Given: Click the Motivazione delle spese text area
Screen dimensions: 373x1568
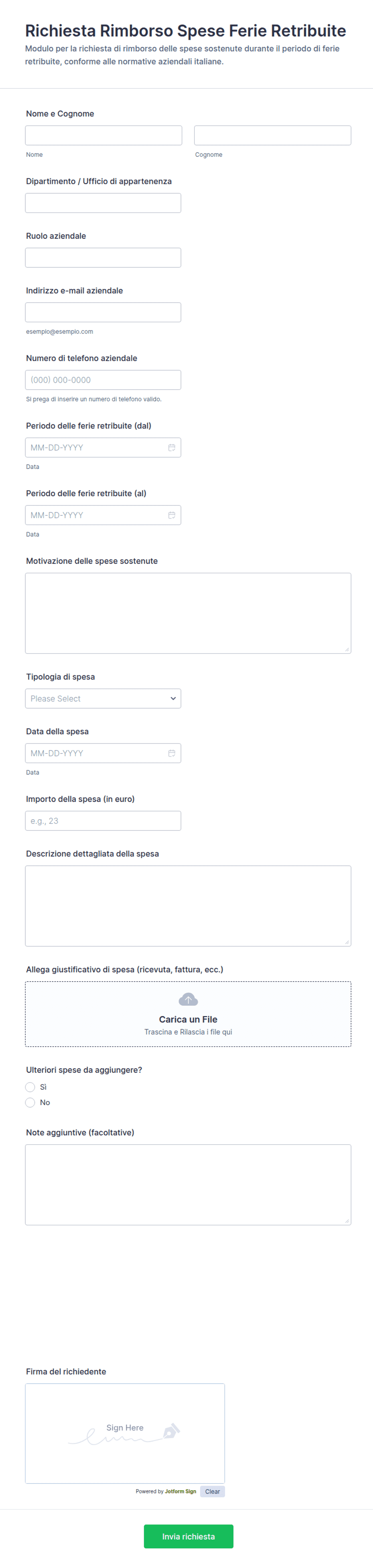Looking at the screenshot, I should (189, 613).
